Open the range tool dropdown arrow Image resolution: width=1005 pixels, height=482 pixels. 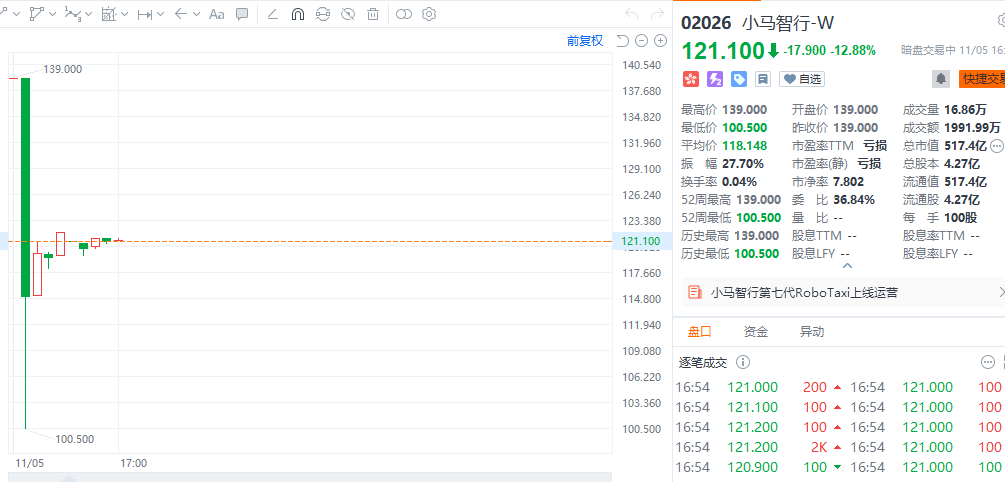[x=160, y=14]
